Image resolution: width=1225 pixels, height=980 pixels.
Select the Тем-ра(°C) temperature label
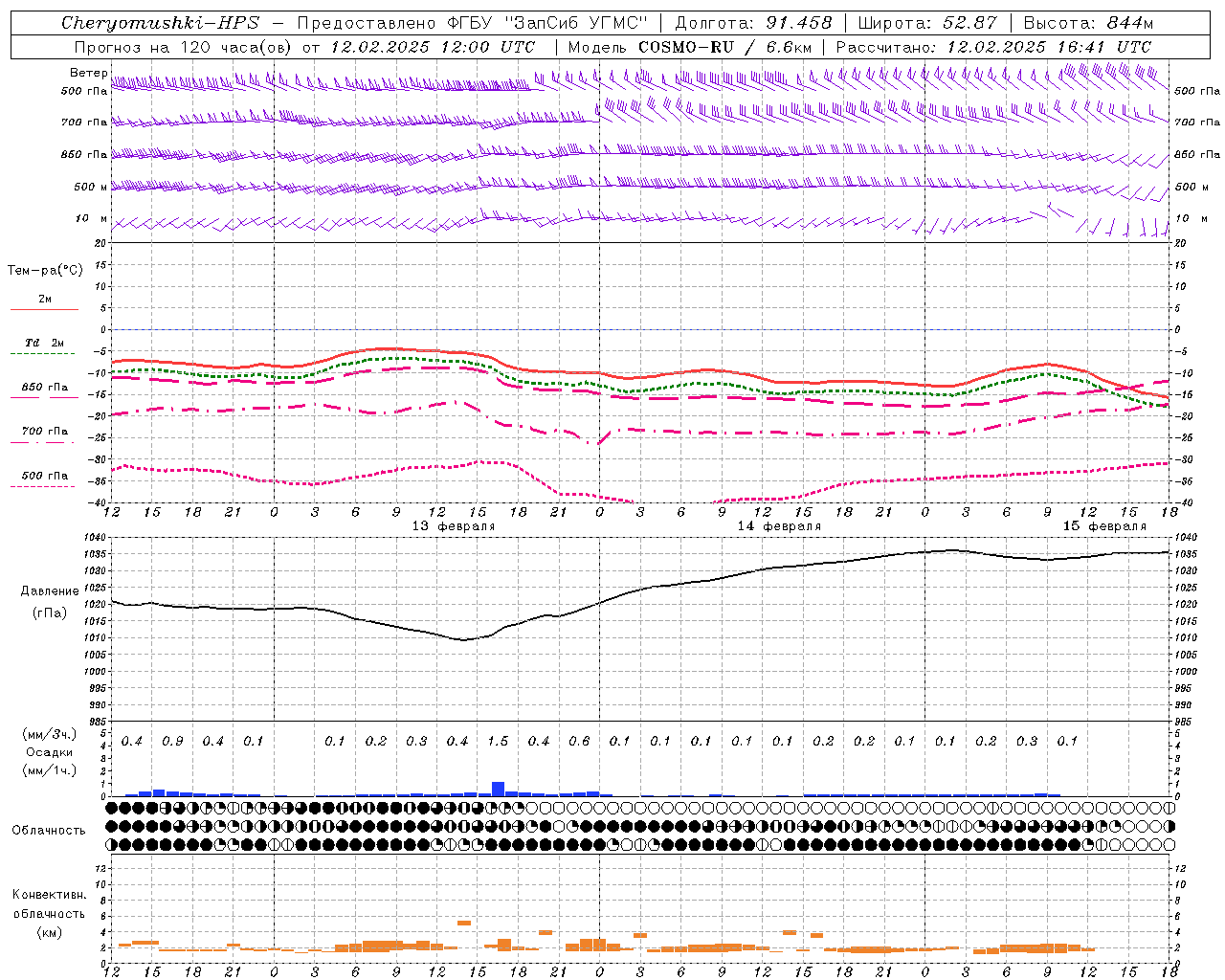click(x=45, y=271)
